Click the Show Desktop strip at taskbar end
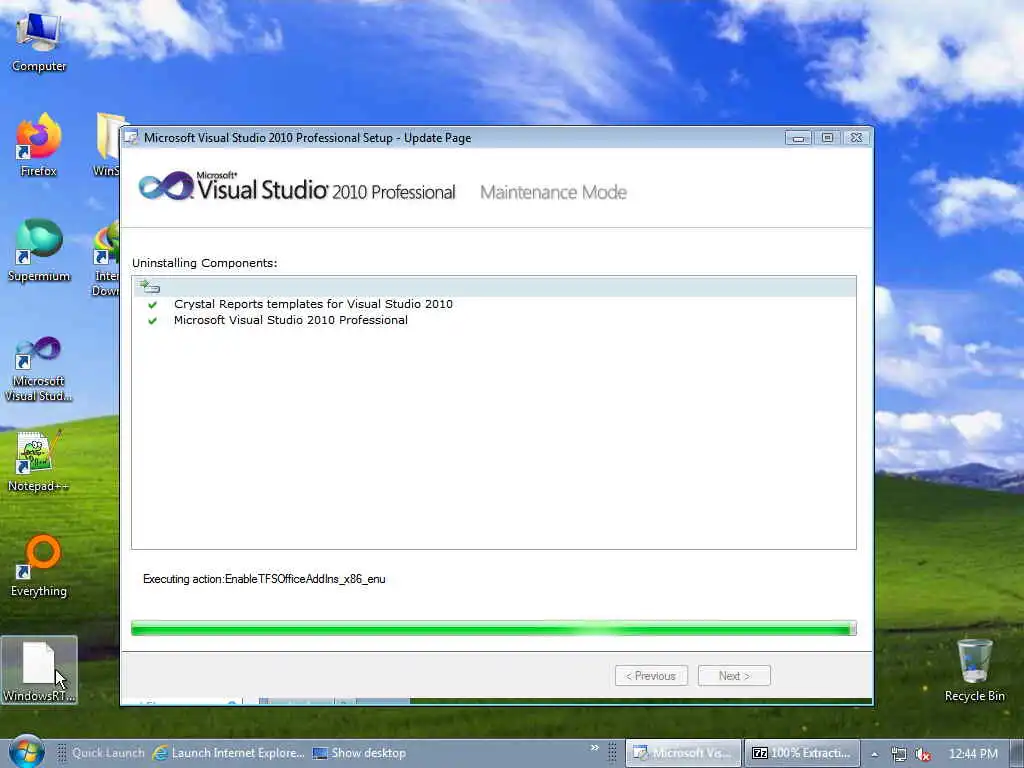The height and width of the screenshot is (768, 1024). (x=1016, y=753)
